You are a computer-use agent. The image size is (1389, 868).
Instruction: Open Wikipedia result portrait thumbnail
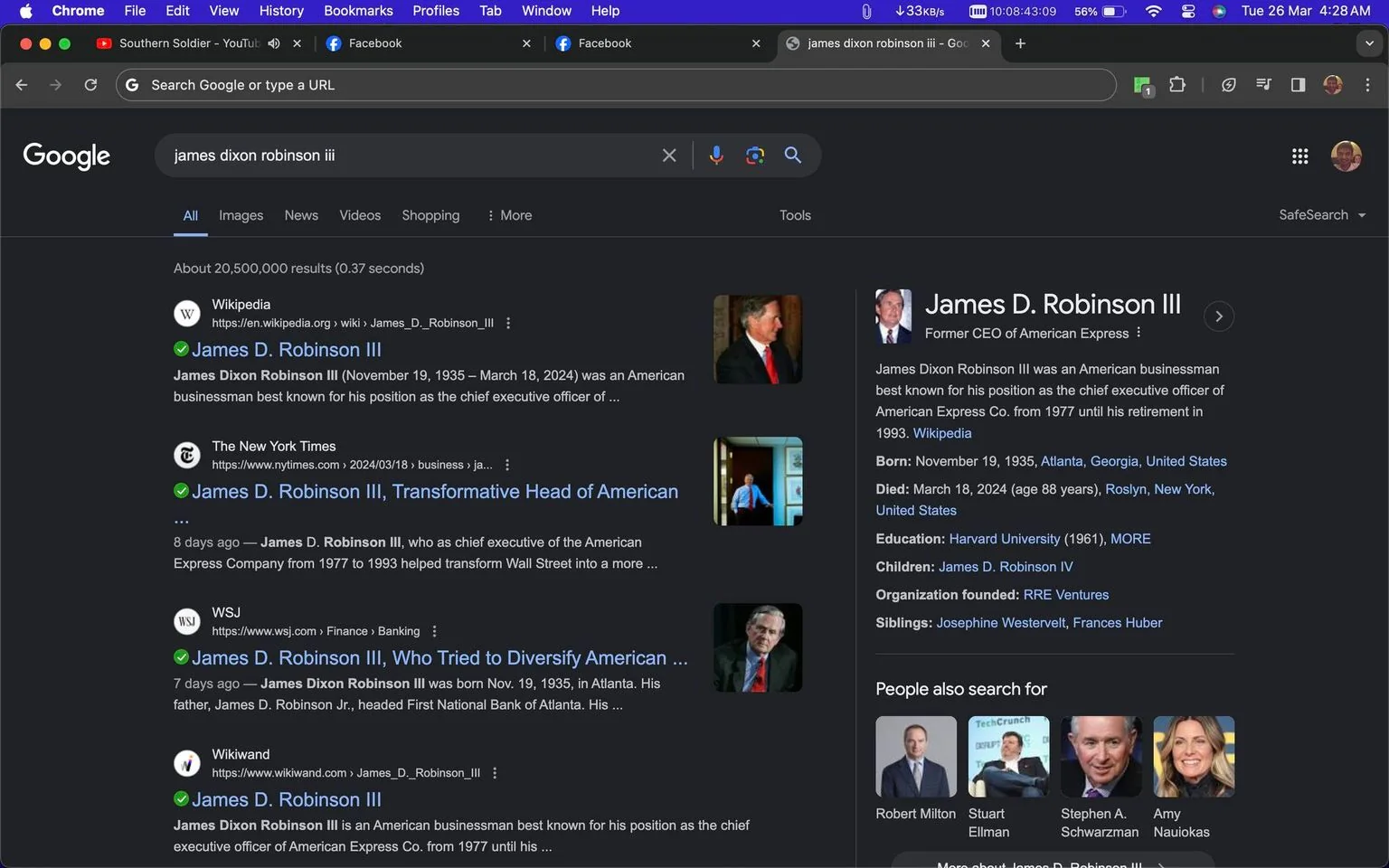point(758,339)
